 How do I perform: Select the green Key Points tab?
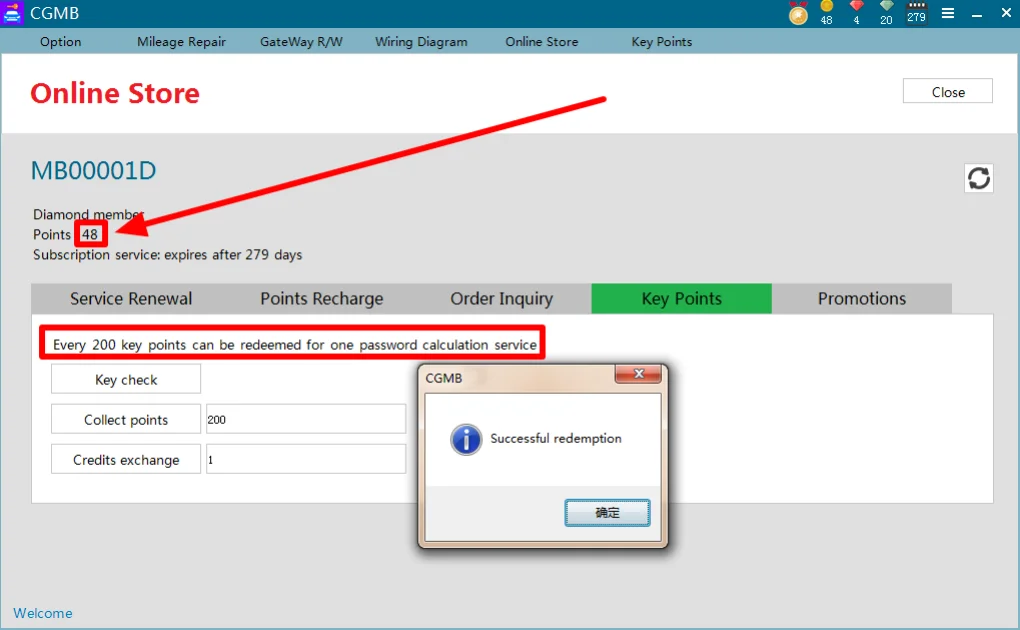(x=682, y=299)
